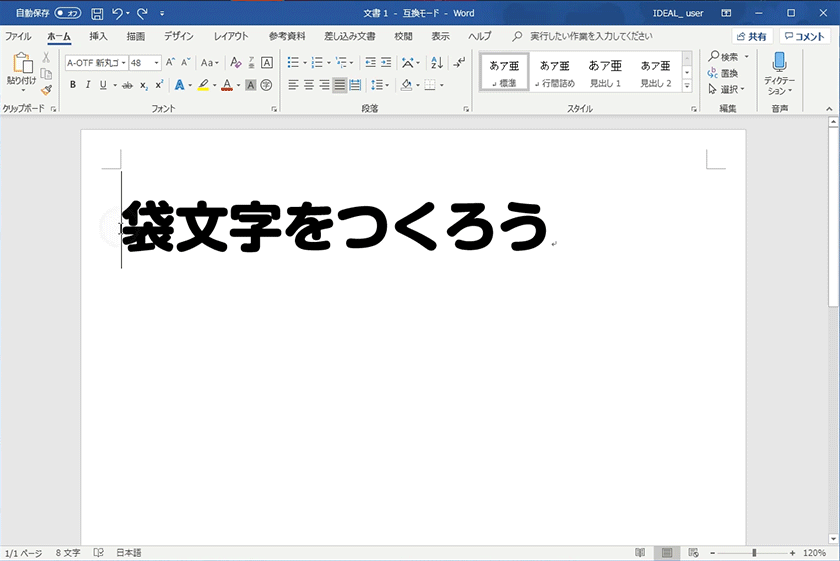Viewport: 840px width, 561px height.
Task: Toggle Bold formatting
Action: click(73, 85)
